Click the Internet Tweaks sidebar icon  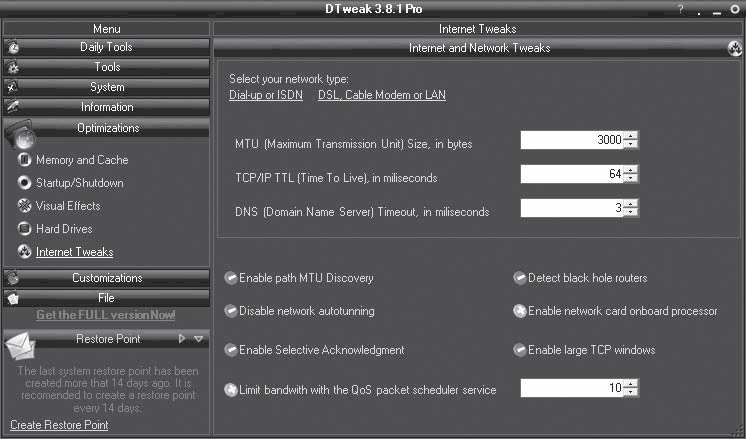24,252
